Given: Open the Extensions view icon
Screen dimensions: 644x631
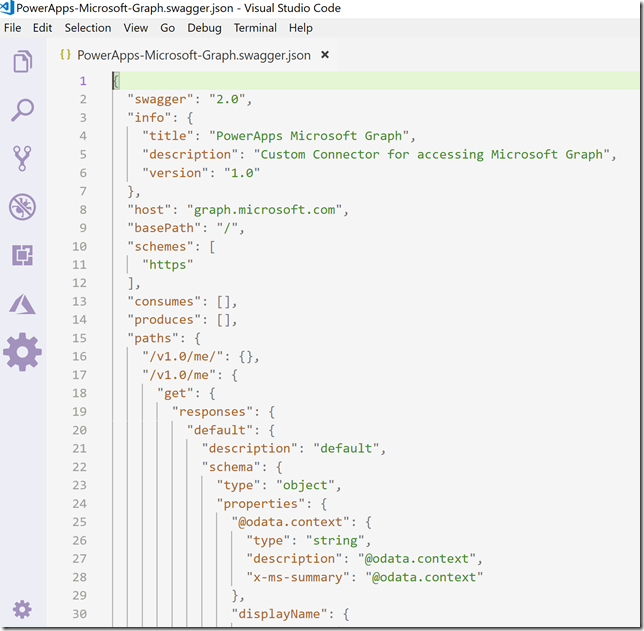Looking at the screenshot, I should click(22, 255).
